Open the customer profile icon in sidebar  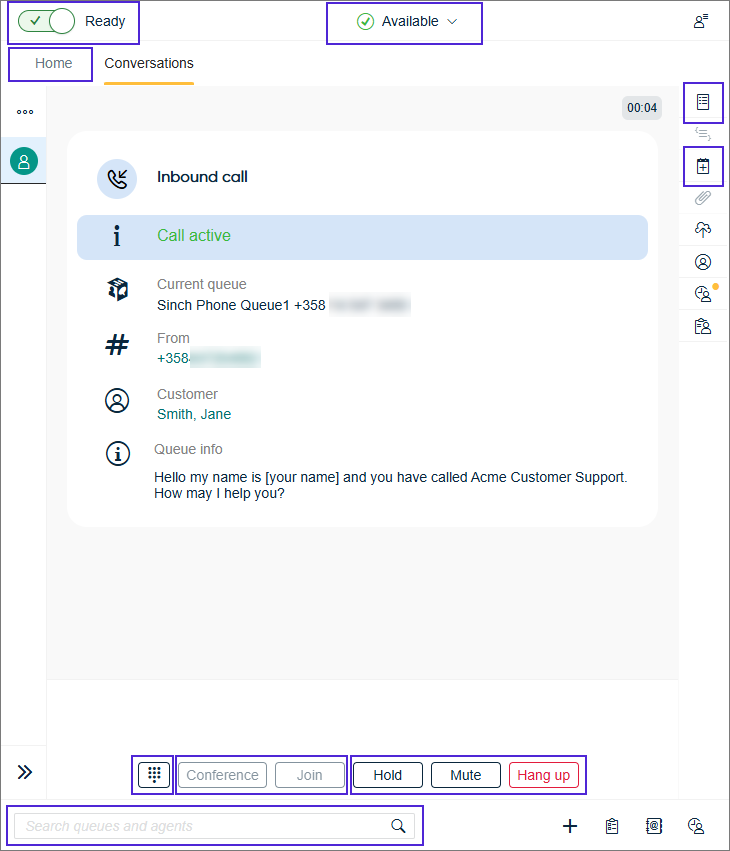pyautogui.click(x=703, y=262)
